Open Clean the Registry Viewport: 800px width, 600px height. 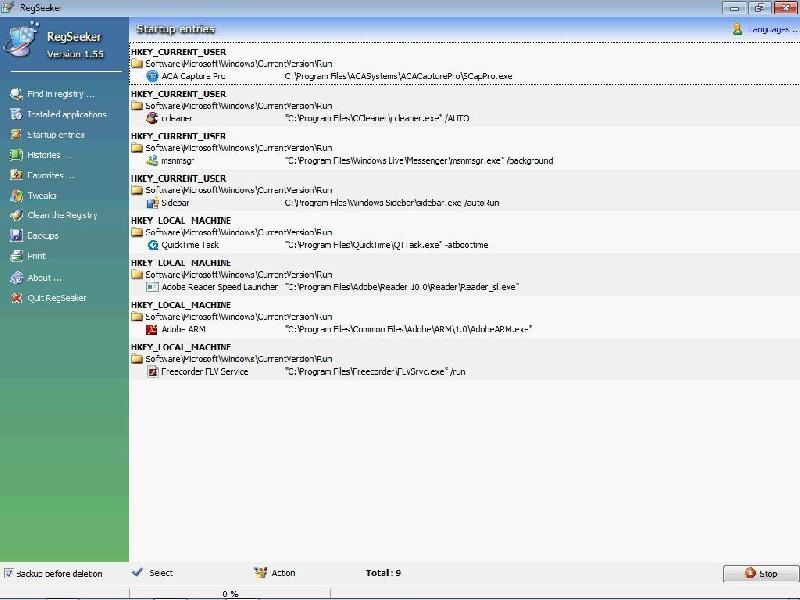click(62, 215)
